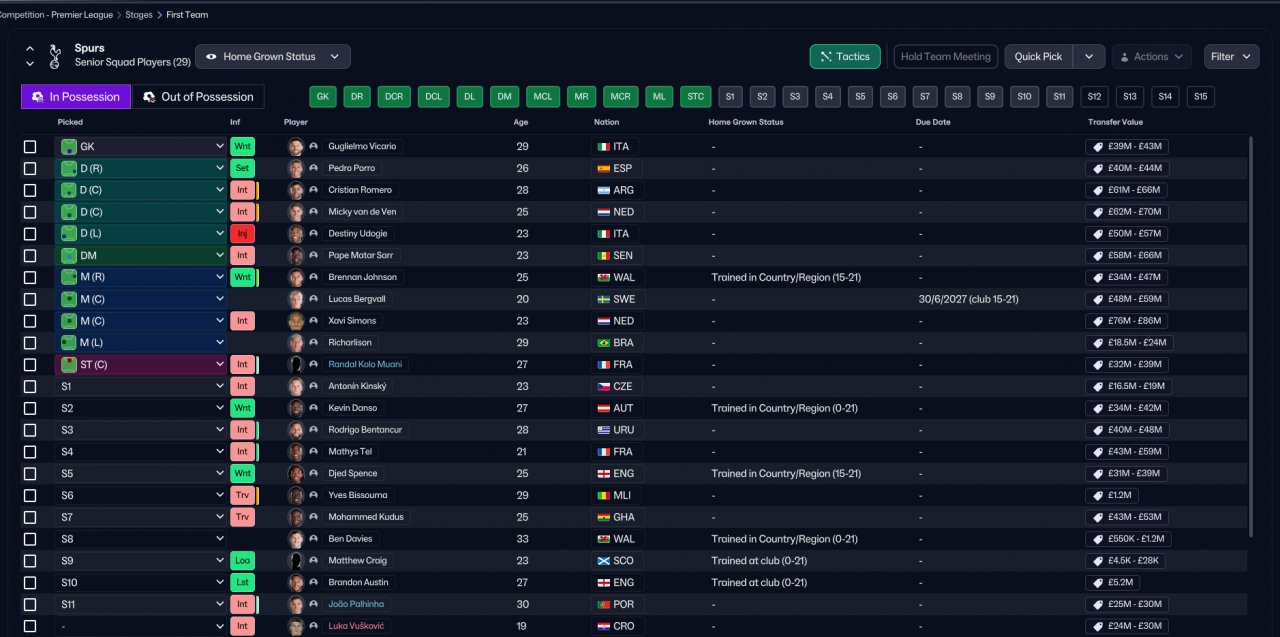This screenshot has width=1280, height=637.
Task: Go to the next team with the down chevron
Action: point(30,64)
